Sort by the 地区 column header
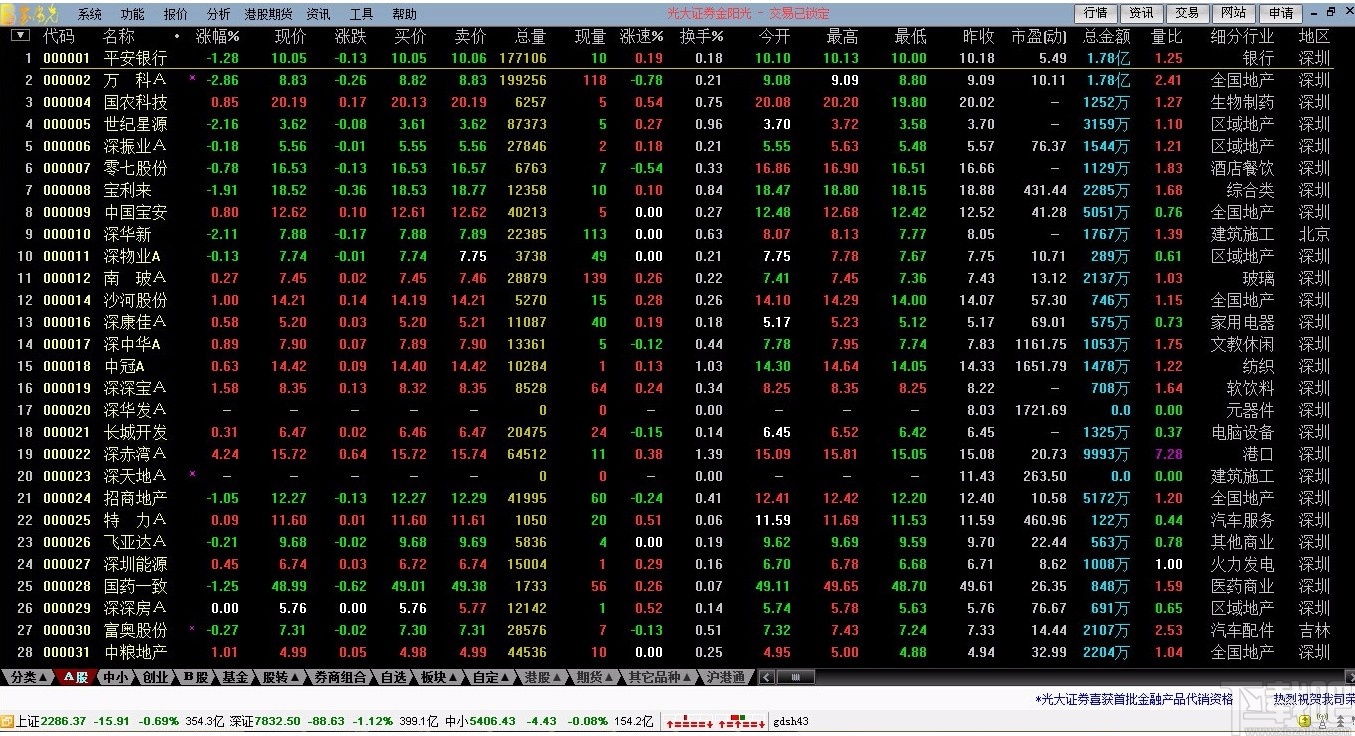 click(x=1314, y=36)
